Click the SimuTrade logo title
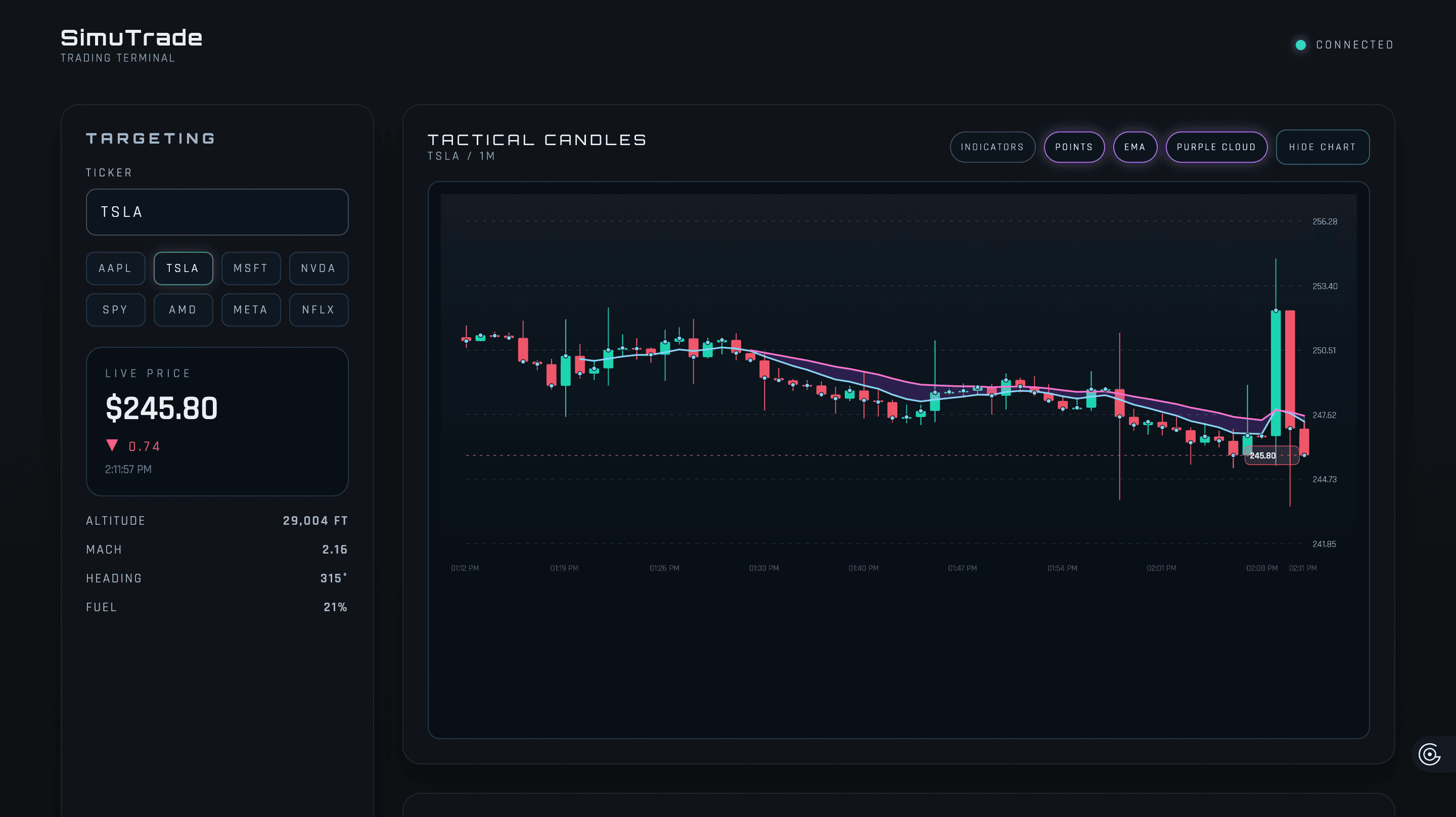 [131, 38]
